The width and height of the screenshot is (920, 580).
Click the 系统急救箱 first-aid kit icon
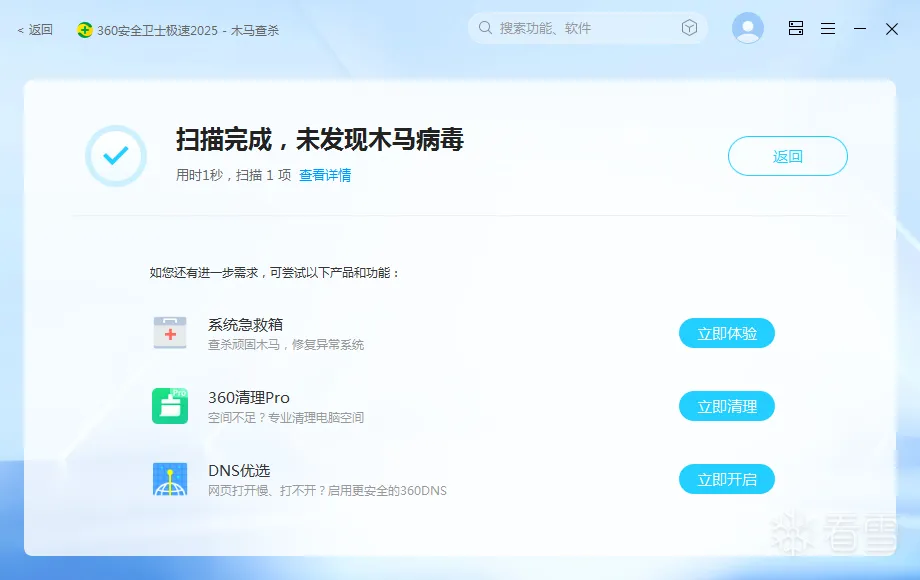pos(170,333)
